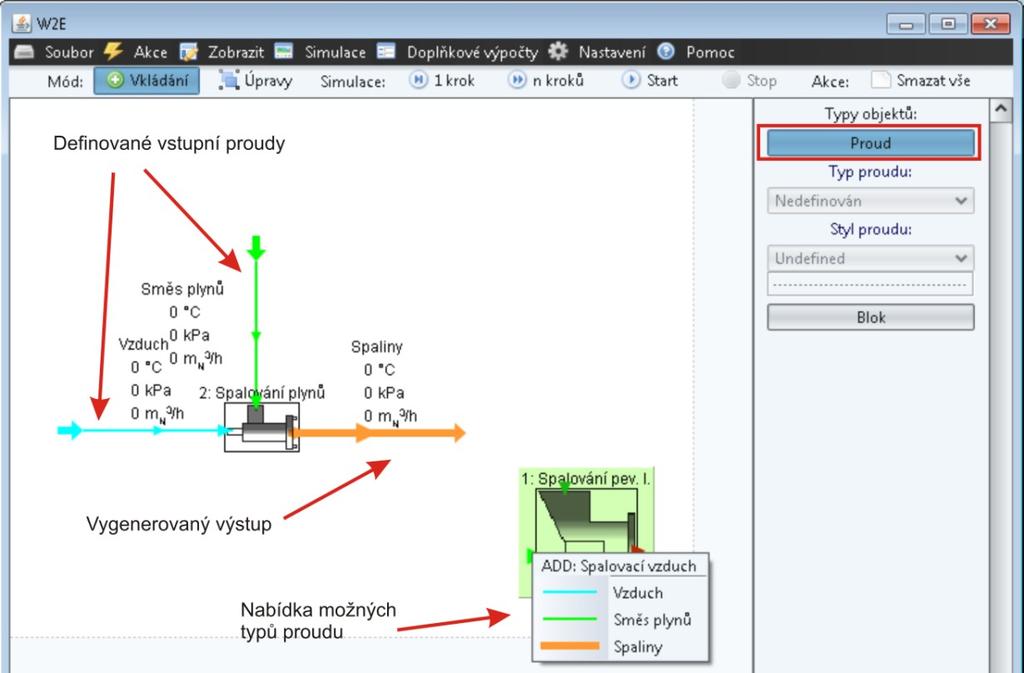Viewport: 1024px width, 673px height.
Task: Click the green Směs plynů line swatch
Action: (x=569, y=619)
